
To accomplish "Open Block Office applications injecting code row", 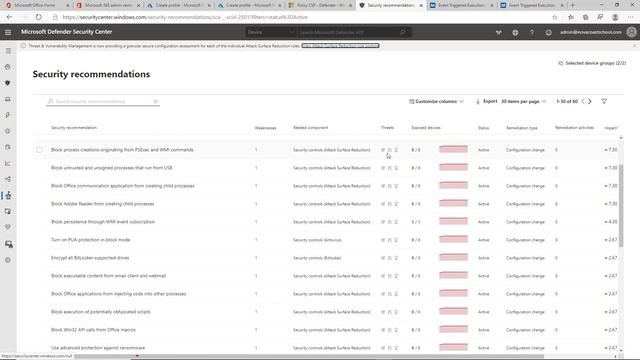I will coord(118,293).
